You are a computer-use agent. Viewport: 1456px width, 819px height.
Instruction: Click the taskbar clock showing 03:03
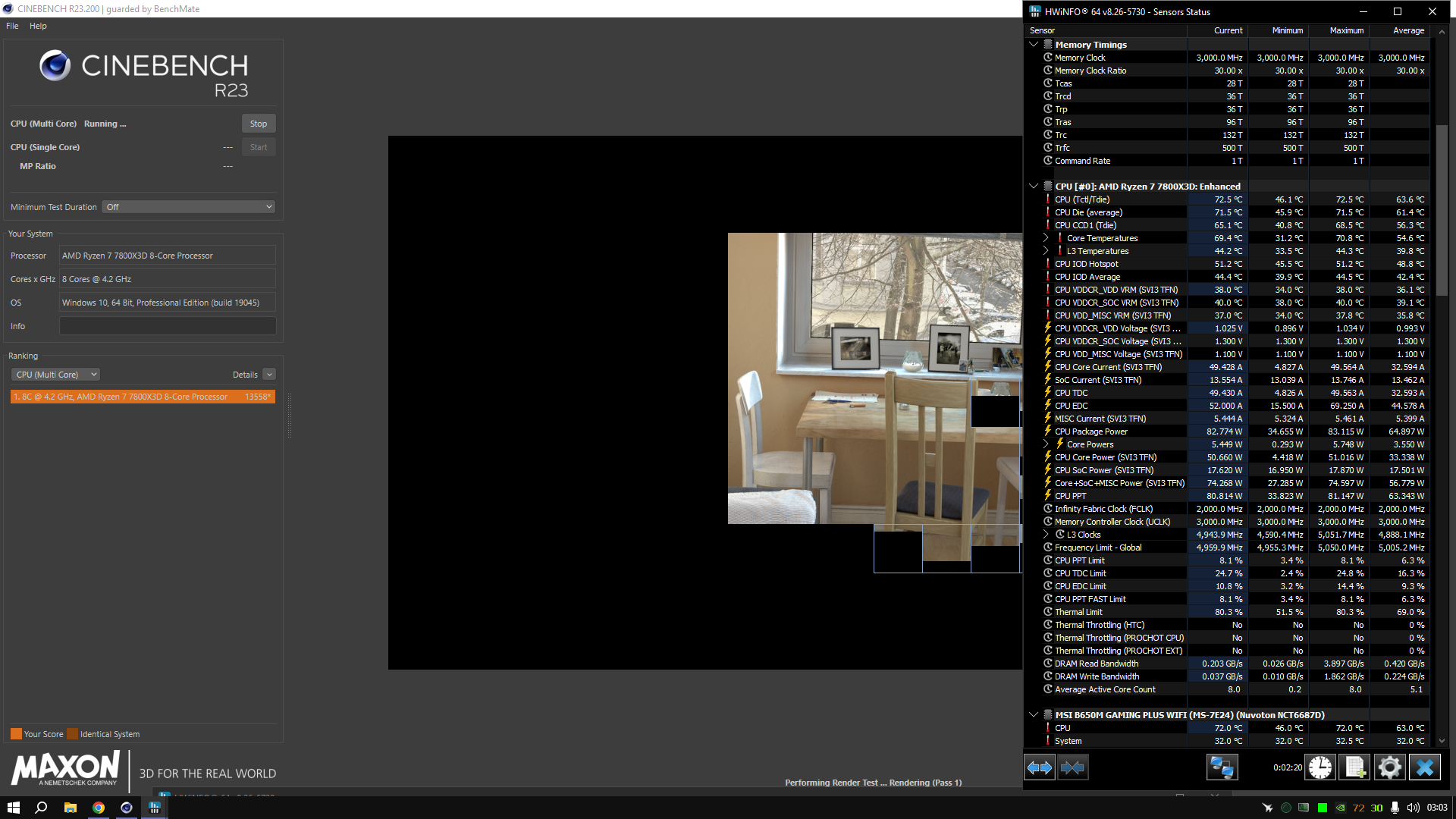click(1436, 808)
